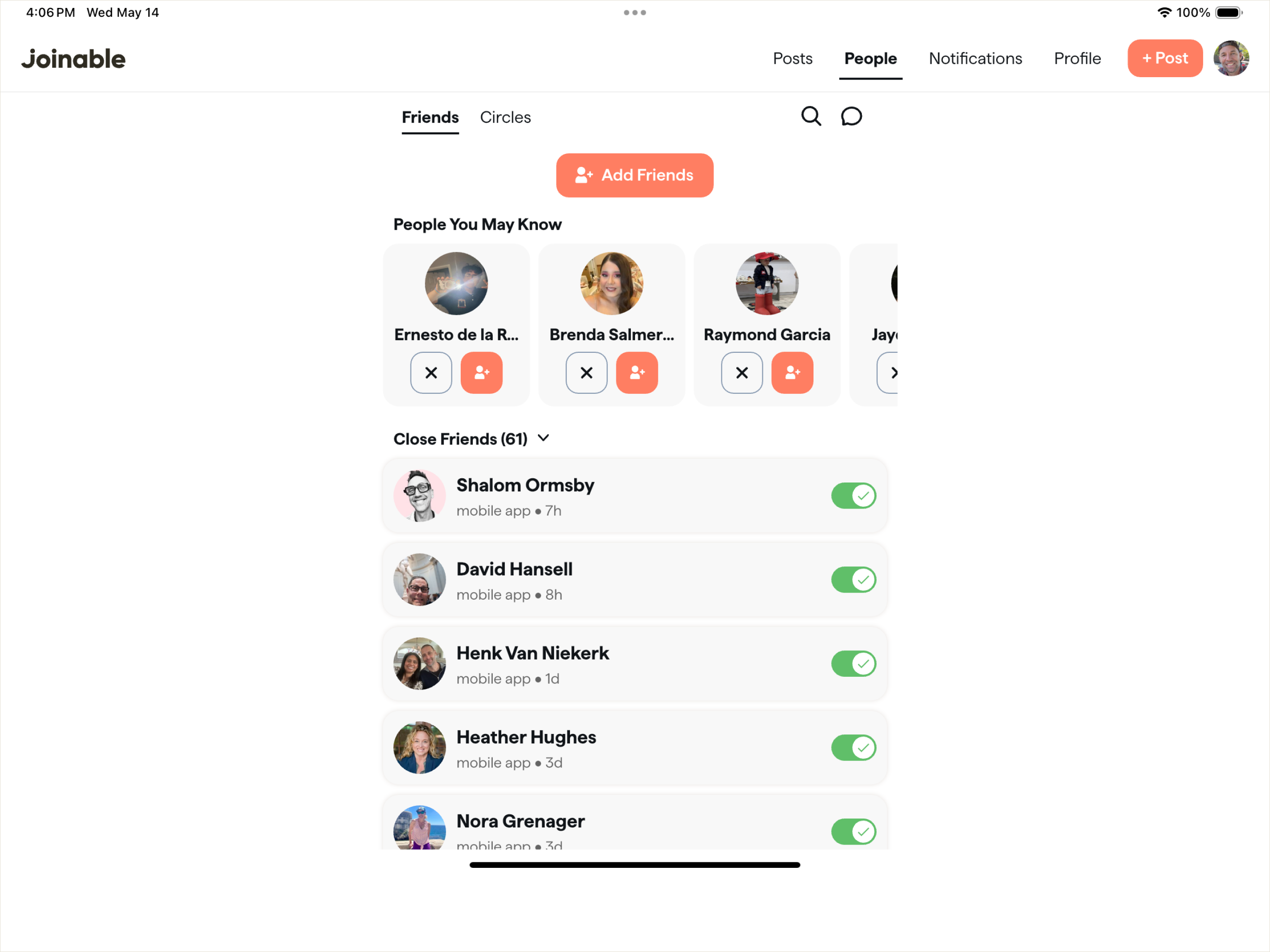
Task: Open the three-dots multitasking menu
Action: (635, 13)
